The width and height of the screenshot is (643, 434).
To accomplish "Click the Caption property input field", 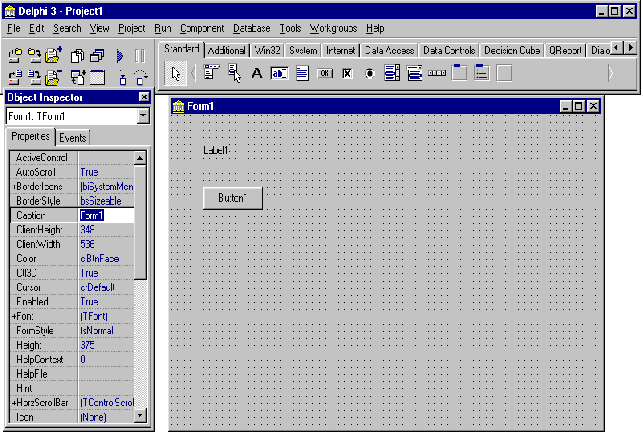I will click(x=105, y=215).
